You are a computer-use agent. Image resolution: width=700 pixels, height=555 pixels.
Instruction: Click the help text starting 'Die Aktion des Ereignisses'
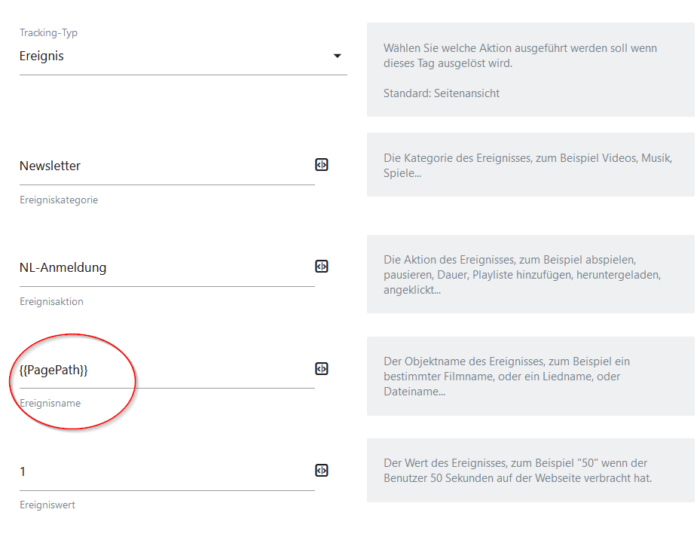point(522,275)
